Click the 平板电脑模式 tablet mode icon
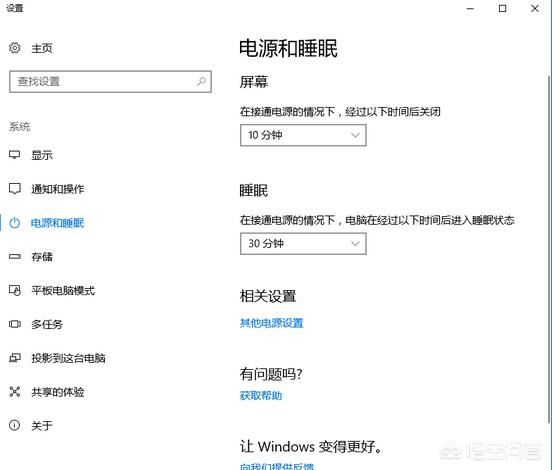Image resolution: width=552 pixels, height=470 pixels. (15, 290)
